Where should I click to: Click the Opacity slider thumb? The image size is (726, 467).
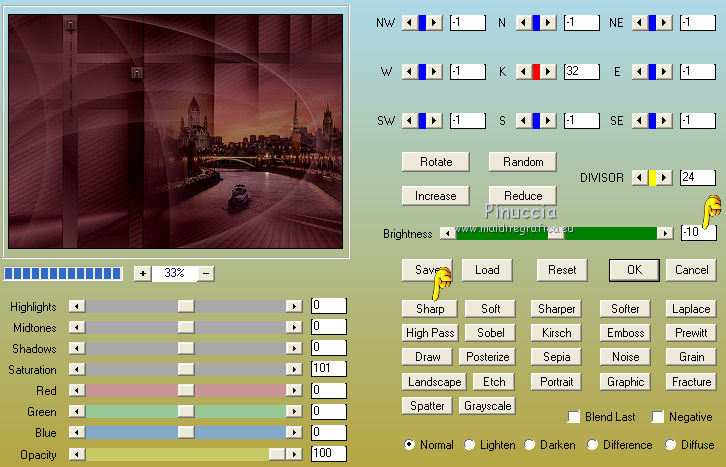click(x=277, y=454)
